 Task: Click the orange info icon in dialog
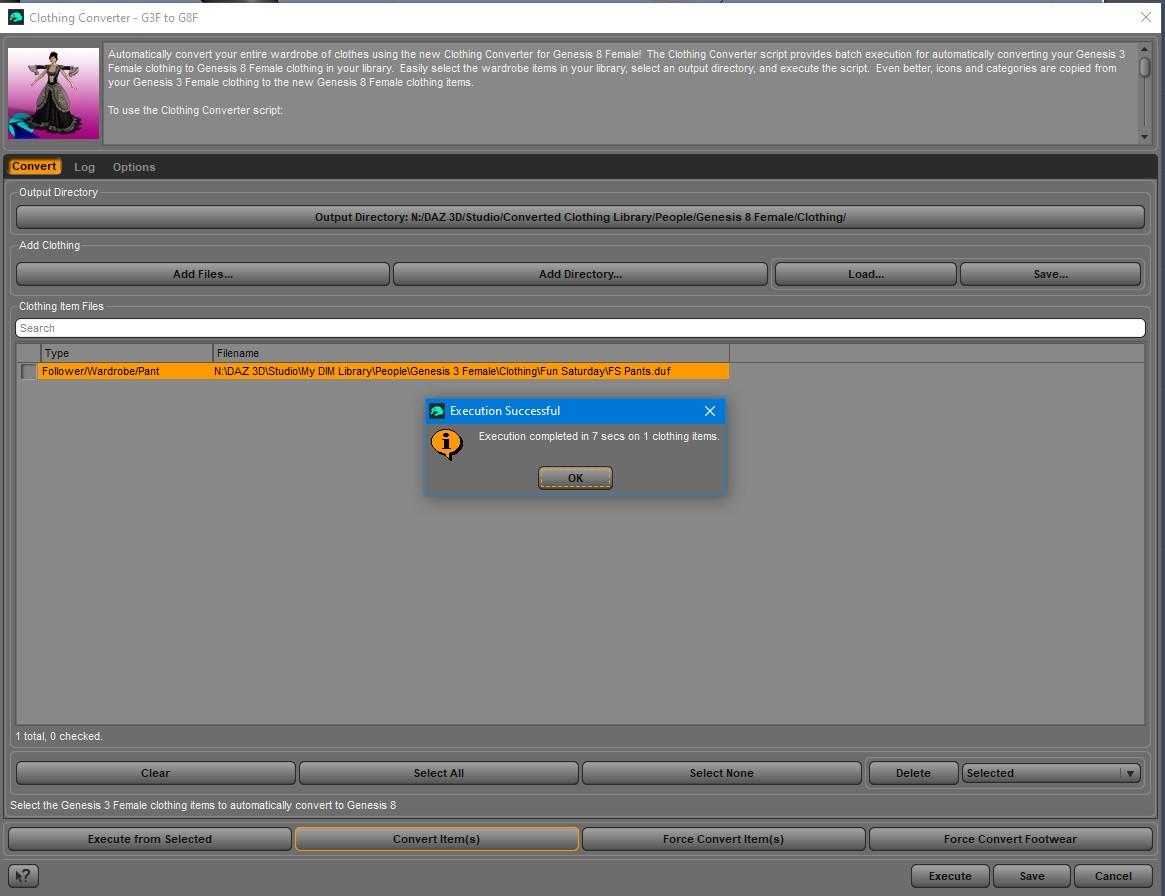(x=447, y=444)
